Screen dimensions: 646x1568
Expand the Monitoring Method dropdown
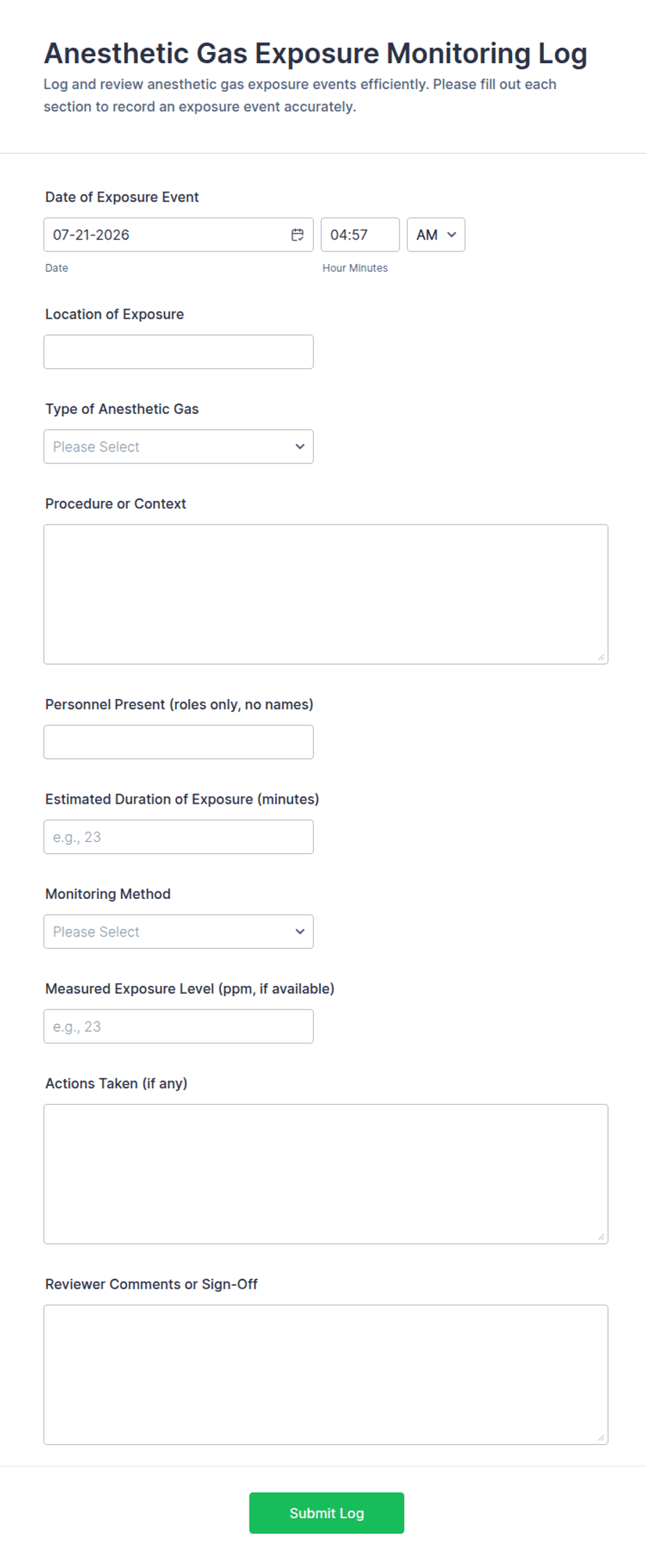pyautogui.click(x=179, y=932)
